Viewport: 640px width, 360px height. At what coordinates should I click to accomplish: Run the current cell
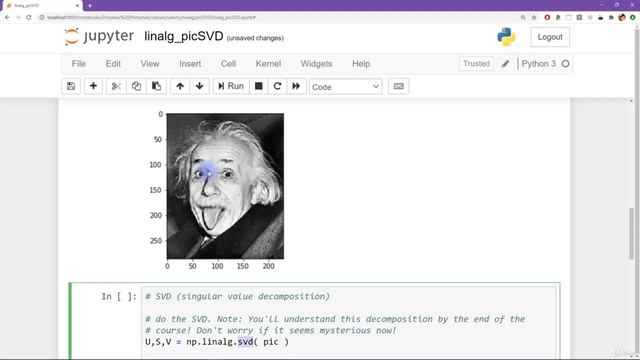(x=231, y=87)
